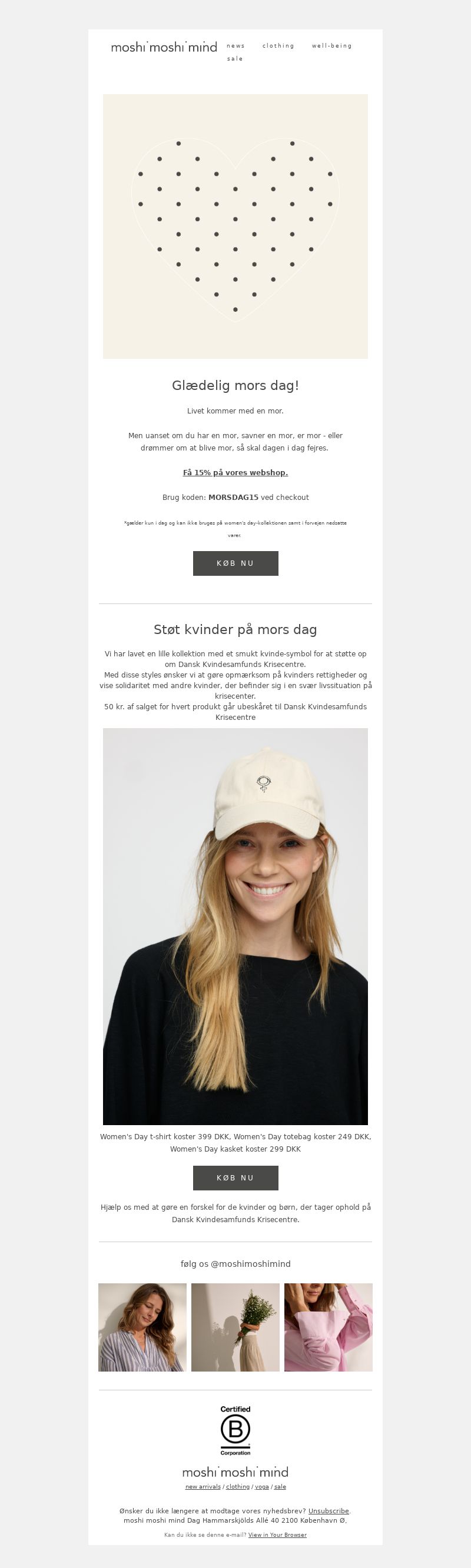Open the woman with cap product photo

(235, 926)
